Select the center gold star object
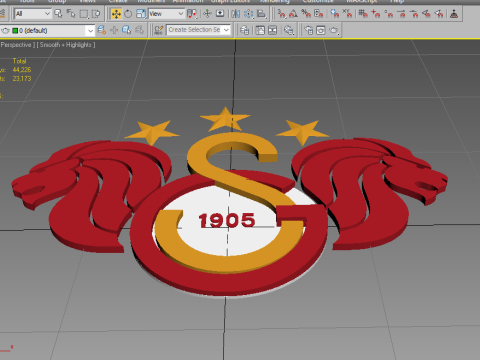Image resolution: width=480 pixels, height=360 pixels. click(225, 119)
